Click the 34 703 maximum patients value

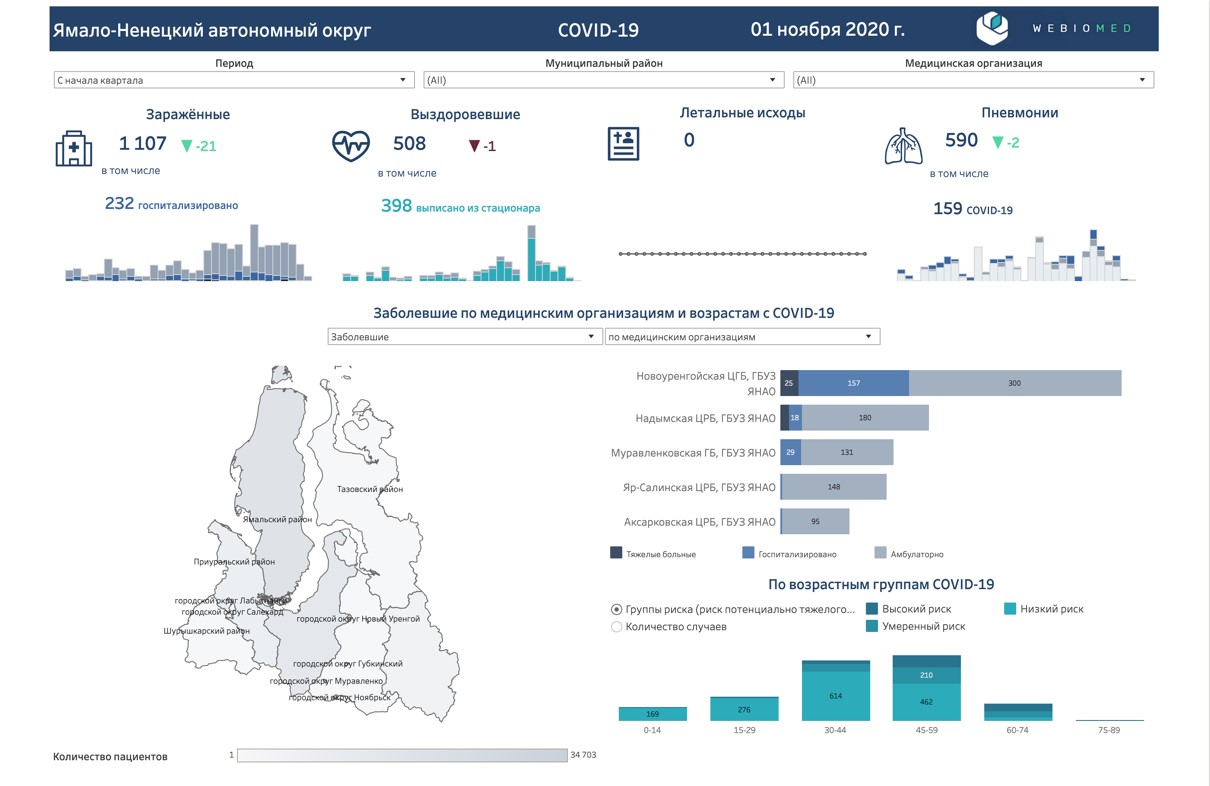pyautogui.click(x=583, y=755)
